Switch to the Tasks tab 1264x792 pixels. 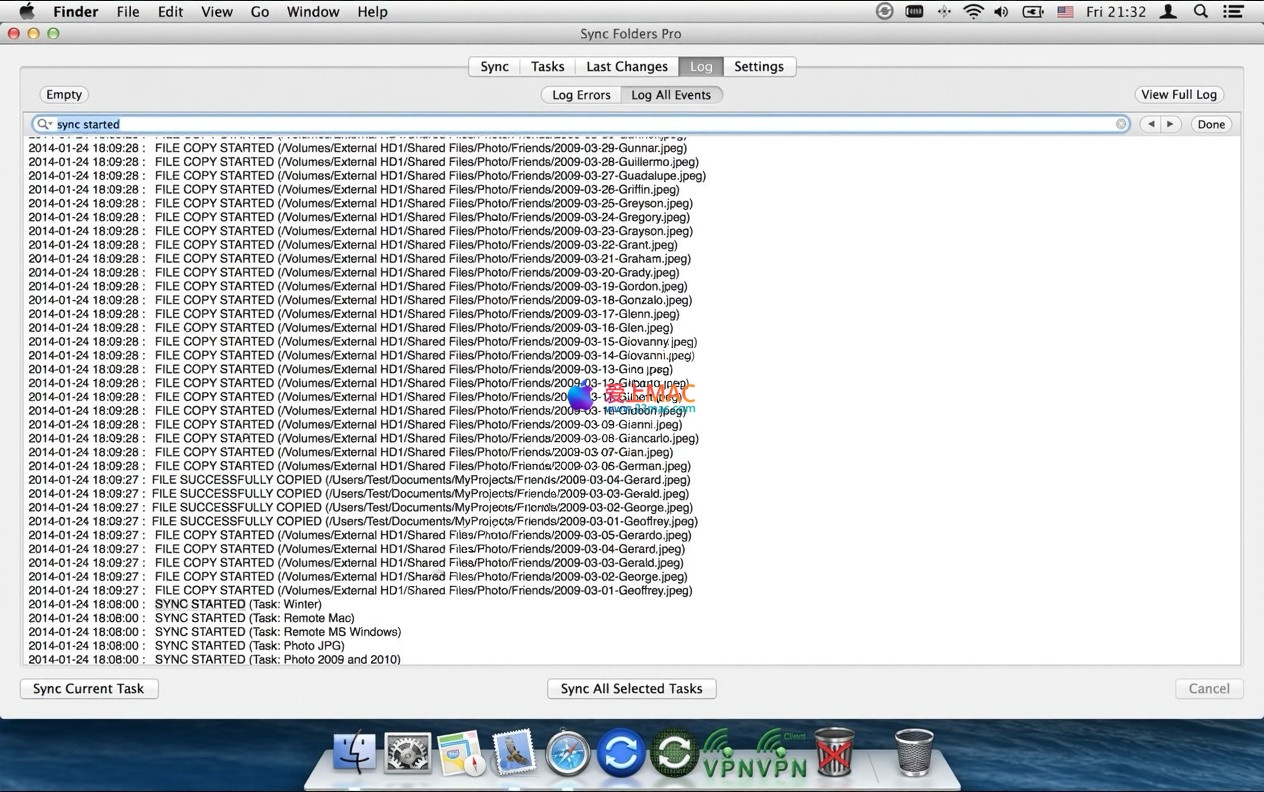[547, 67]
